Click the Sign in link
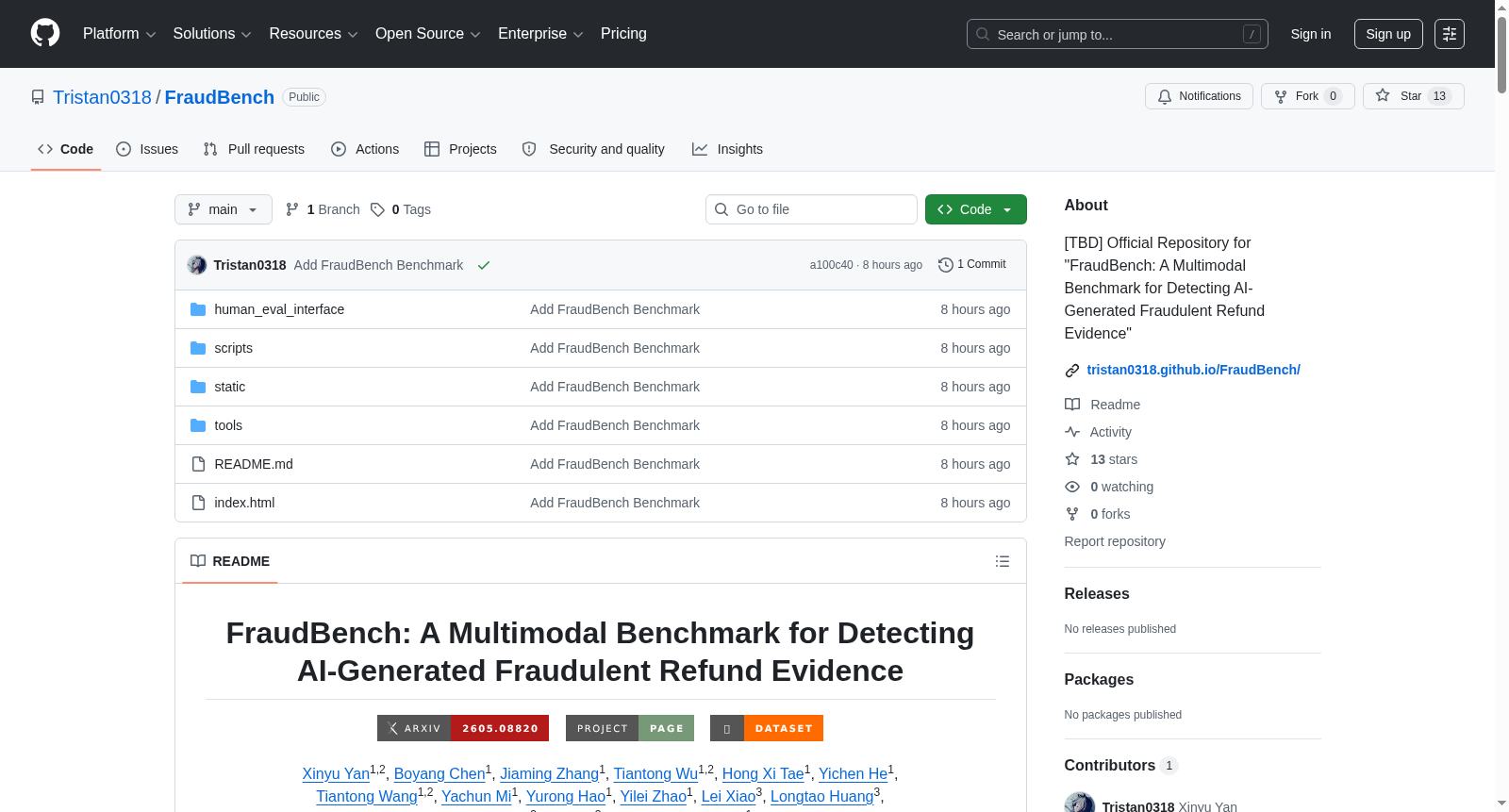The image size is (1509, 812). click(1311, 34)
